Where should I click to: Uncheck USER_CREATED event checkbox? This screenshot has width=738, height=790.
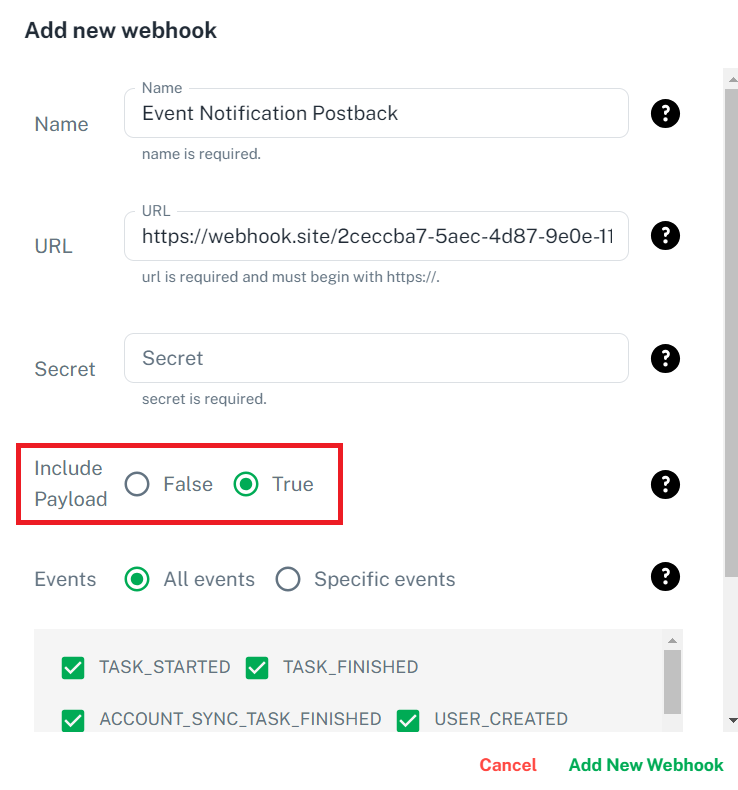(408, 719)
